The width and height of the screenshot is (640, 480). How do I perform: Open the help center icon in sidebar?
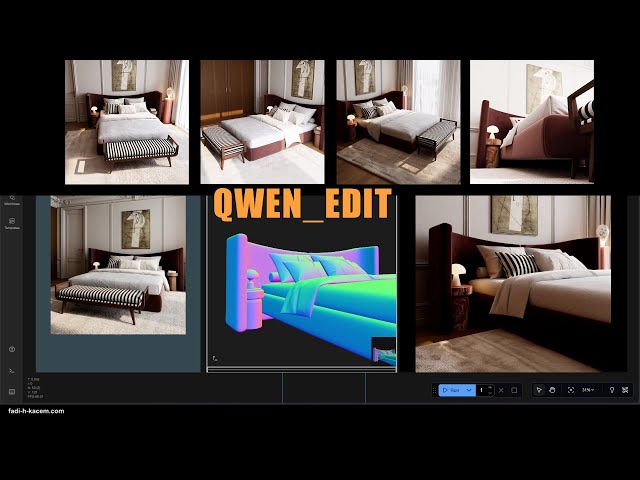point(12,349)
